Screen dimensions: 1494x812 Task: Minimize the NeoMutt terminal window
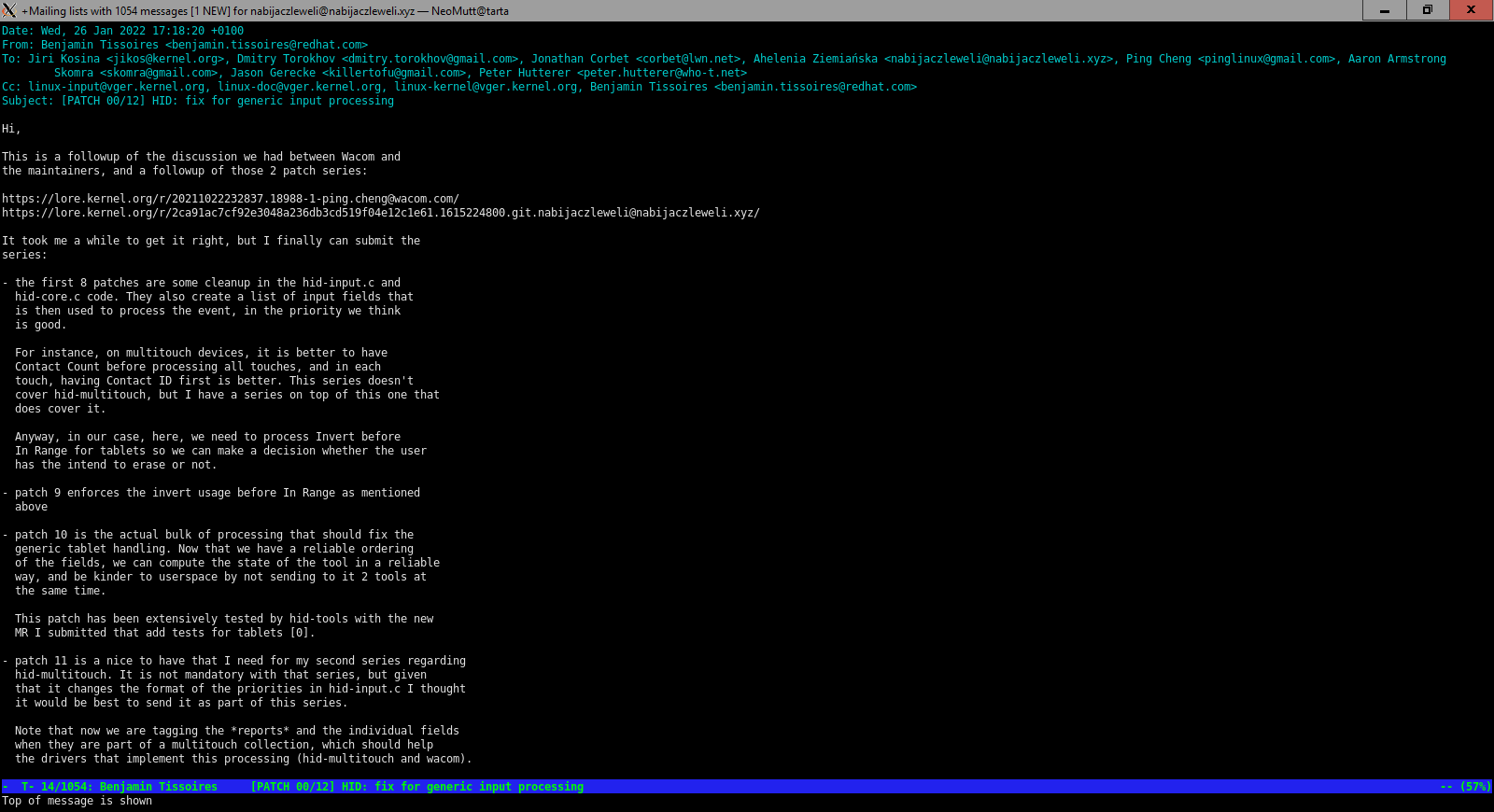click(x=1384, y=10)
